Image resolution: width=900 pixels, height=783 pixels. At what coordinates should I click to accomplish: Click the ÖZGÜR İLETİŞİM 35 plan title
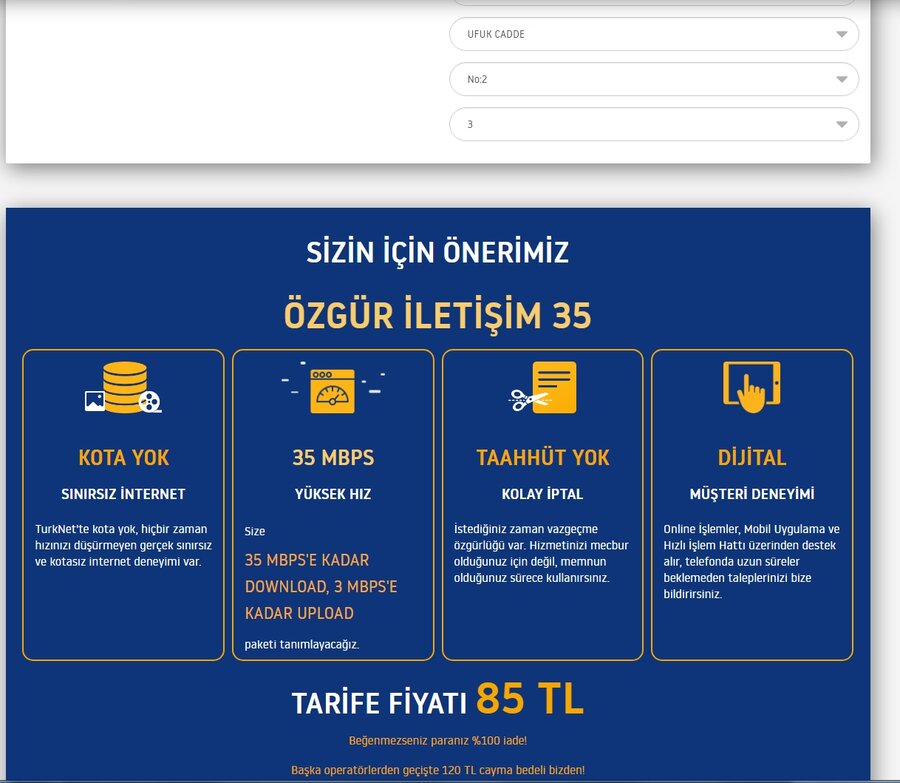[437, 315]
